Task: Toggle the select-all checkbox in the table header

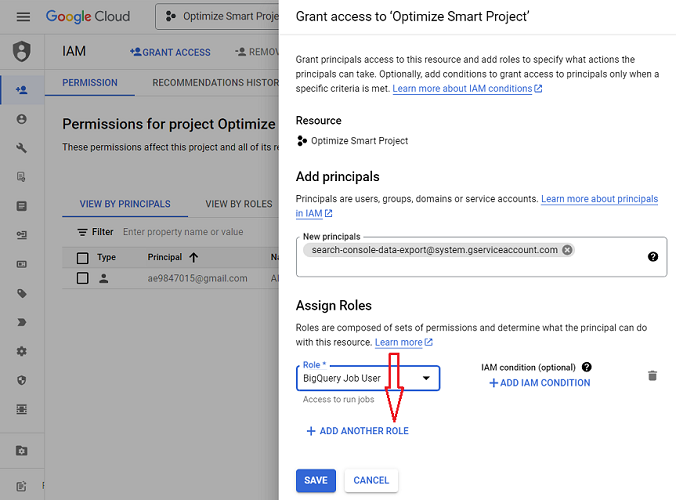Action: point(82,258)
